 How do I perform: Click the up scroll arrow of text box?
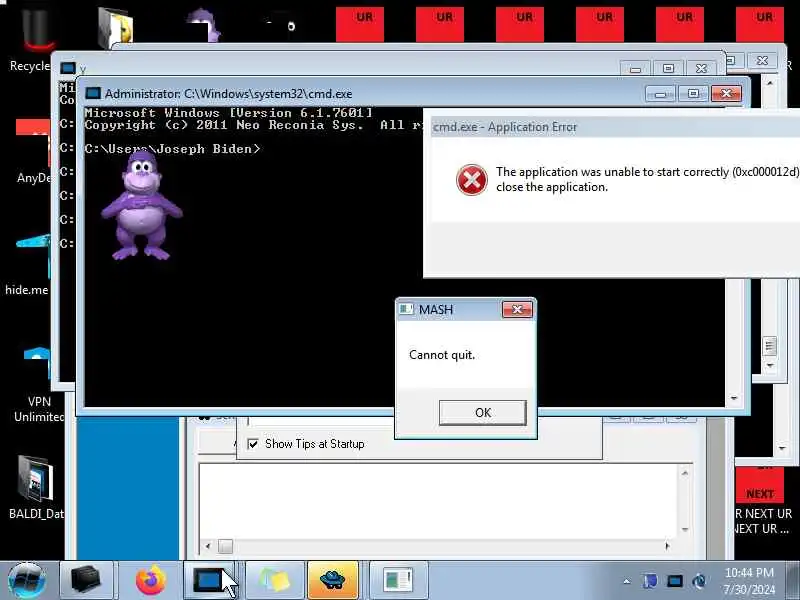(685, 473)
